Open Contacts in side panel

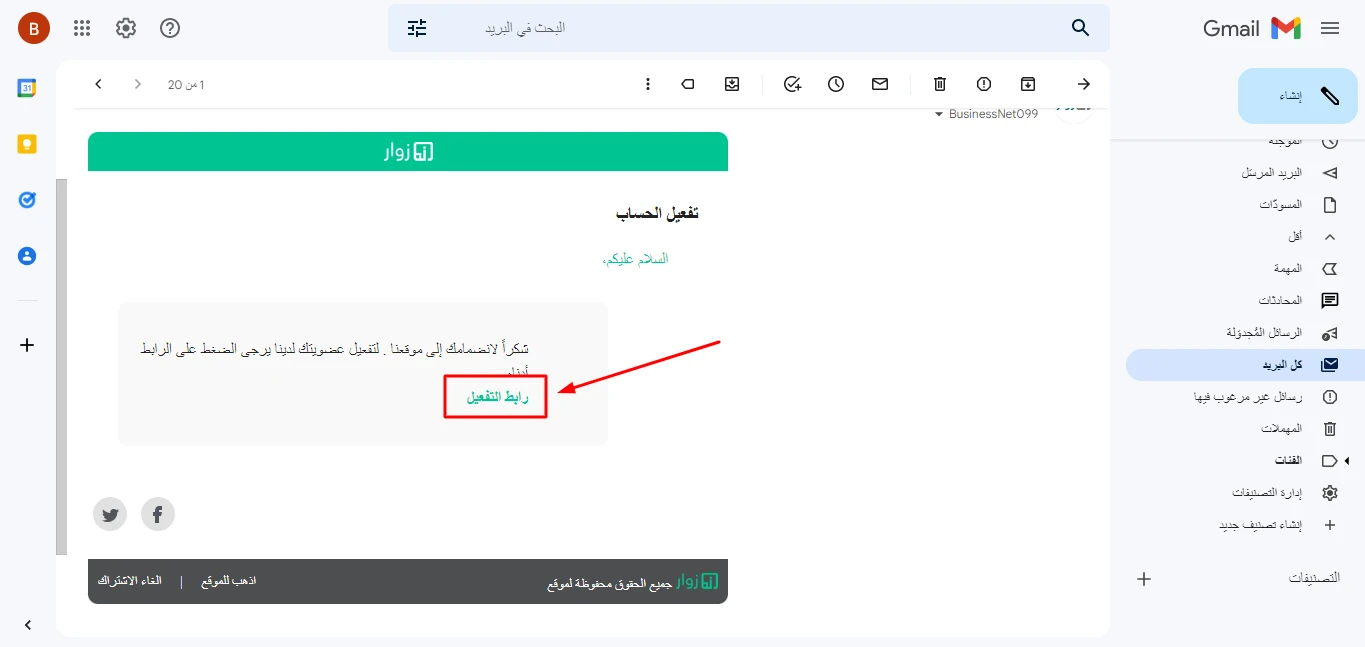click(27, 256)
